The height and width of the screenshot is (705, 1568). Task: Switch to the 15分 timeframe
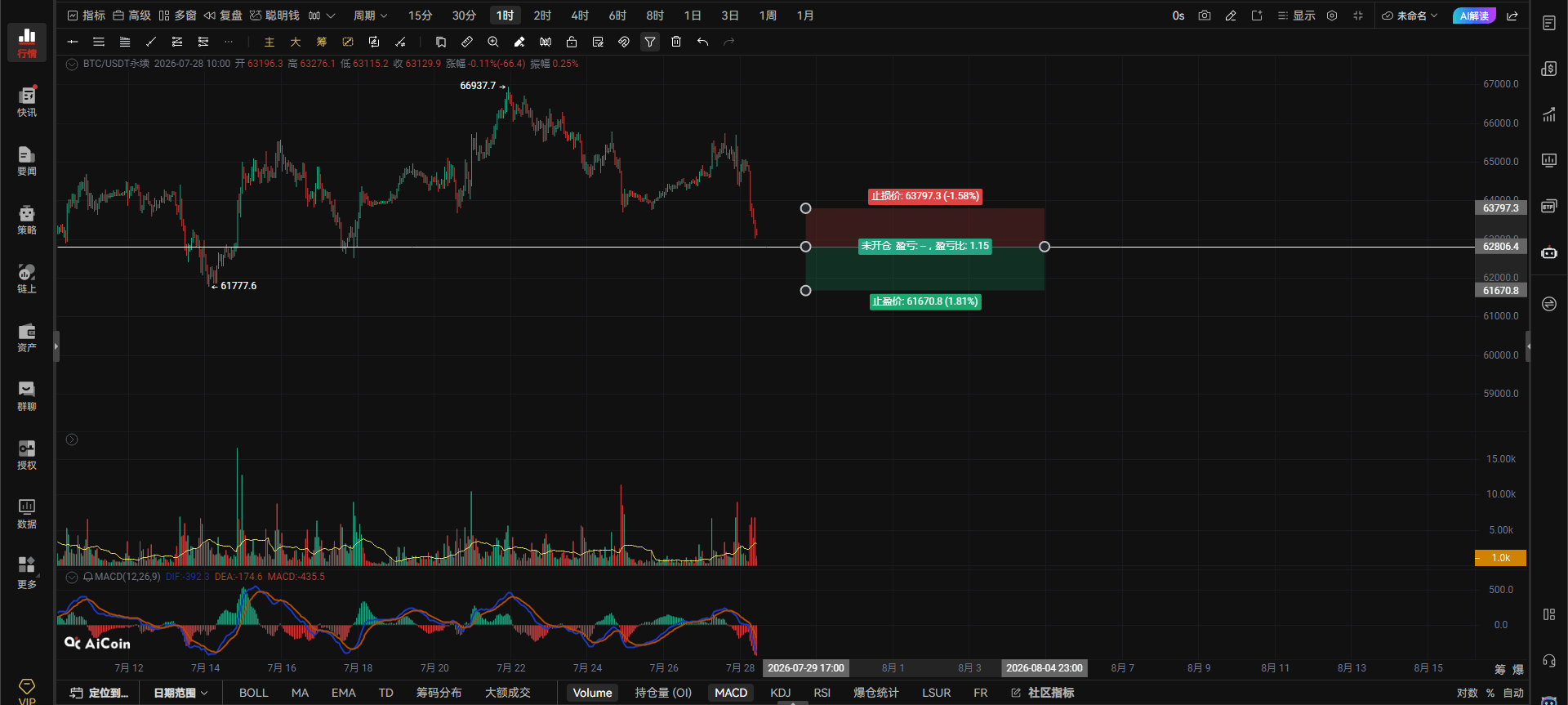tap(420, 16)
